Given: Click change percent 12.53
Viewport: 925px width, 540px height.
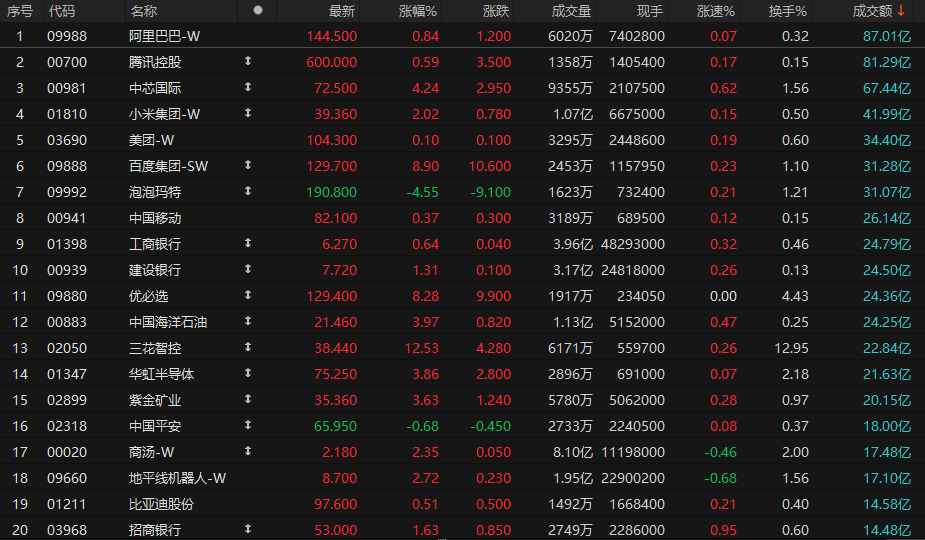Looking at the screenshot, I should tap(422, 348).
